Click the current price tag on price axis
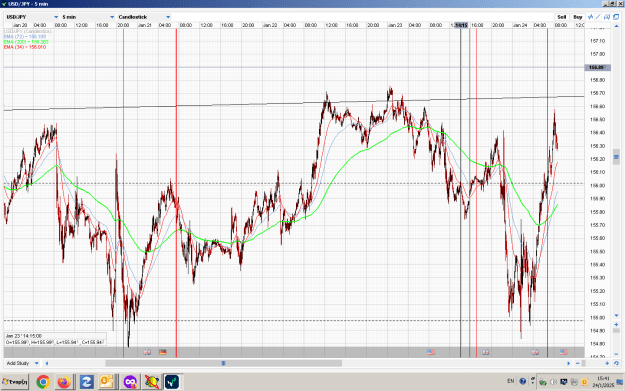 click(597, 67)
